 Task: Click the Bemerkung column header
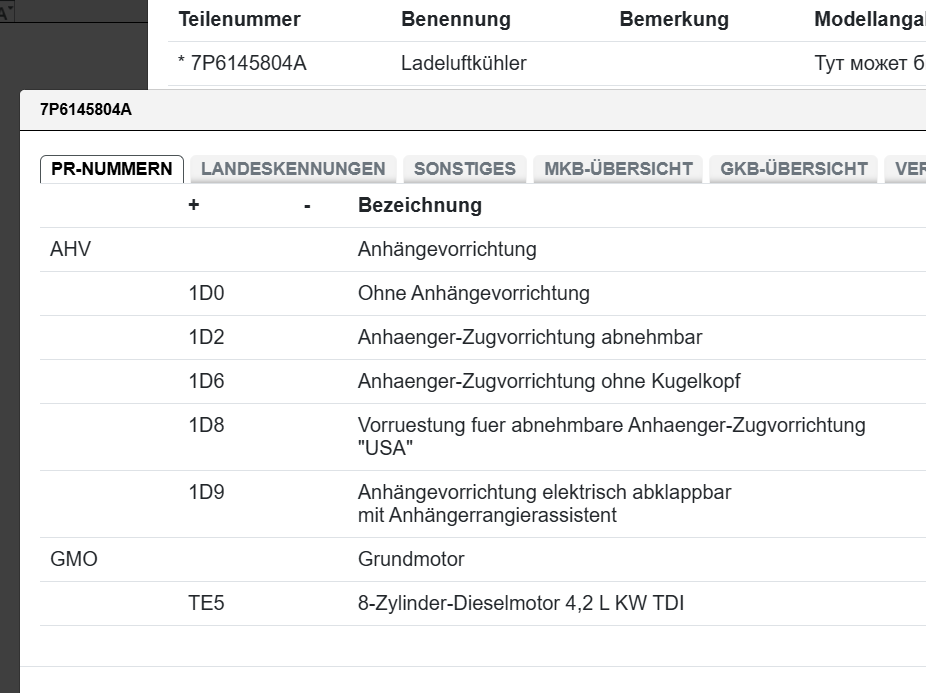674,20
